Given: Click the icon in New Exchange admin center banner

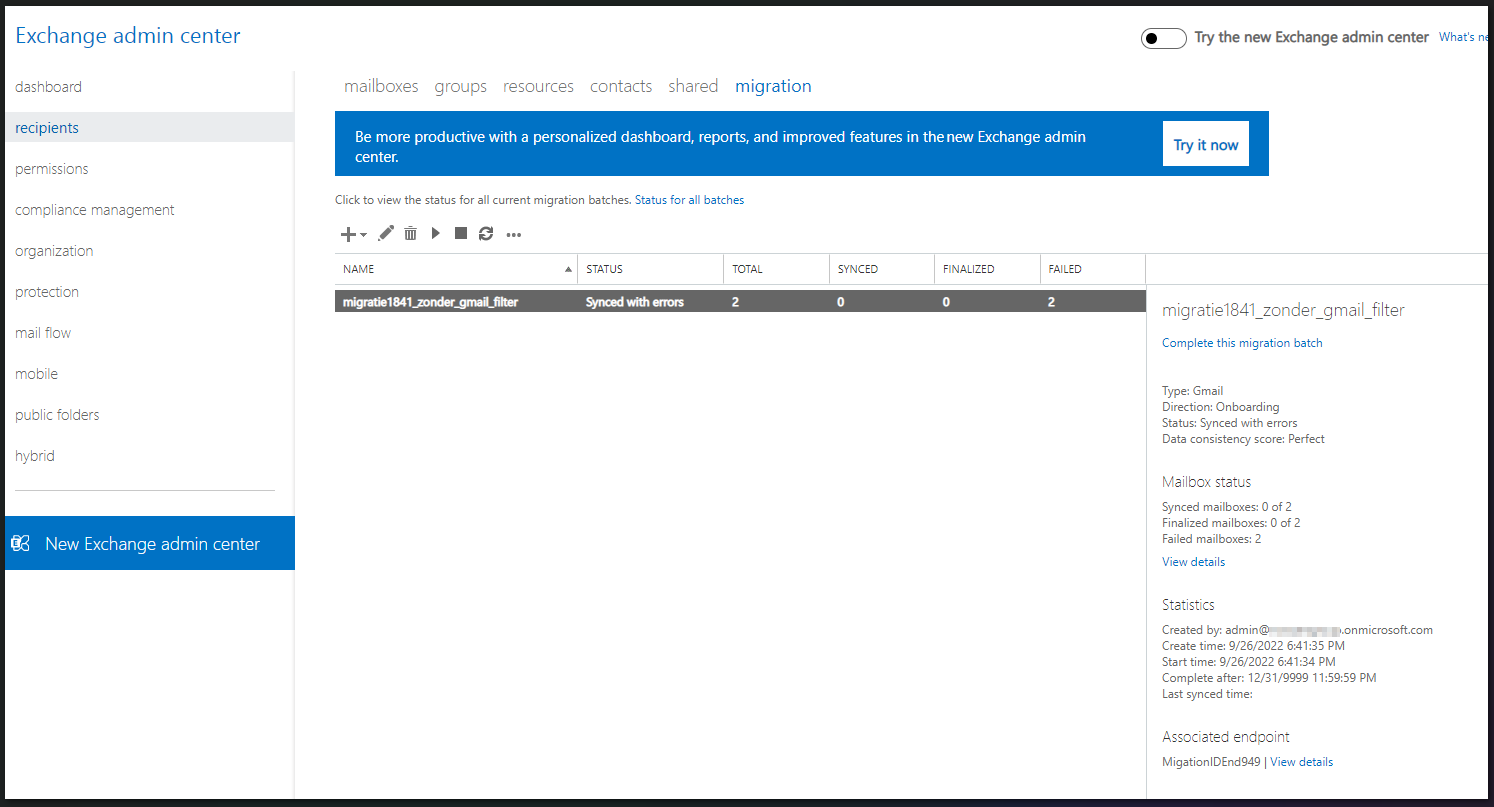Looking at the screenshot, I should 20,544.
